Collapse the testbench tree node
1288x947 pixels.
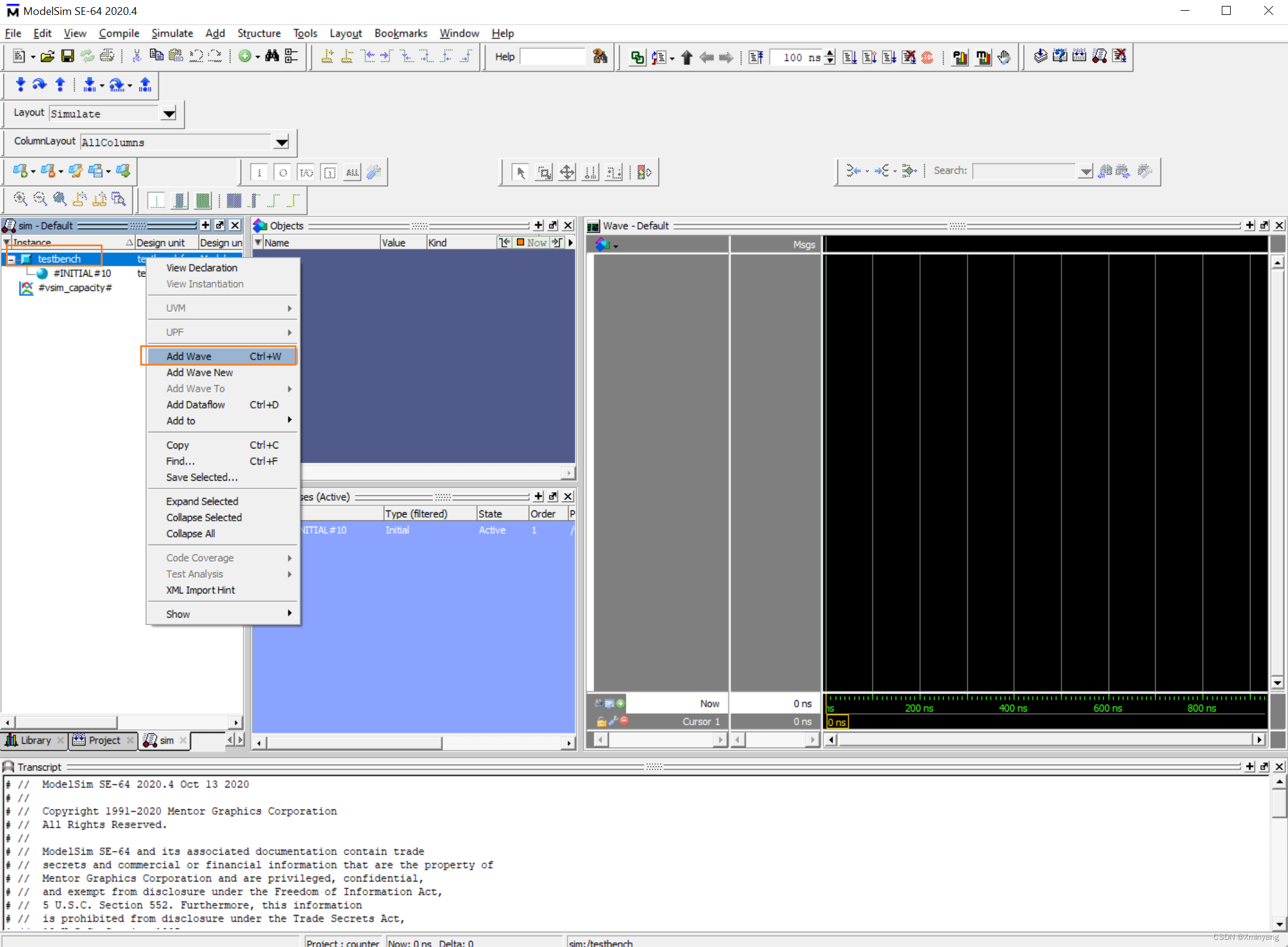point(11,259)
